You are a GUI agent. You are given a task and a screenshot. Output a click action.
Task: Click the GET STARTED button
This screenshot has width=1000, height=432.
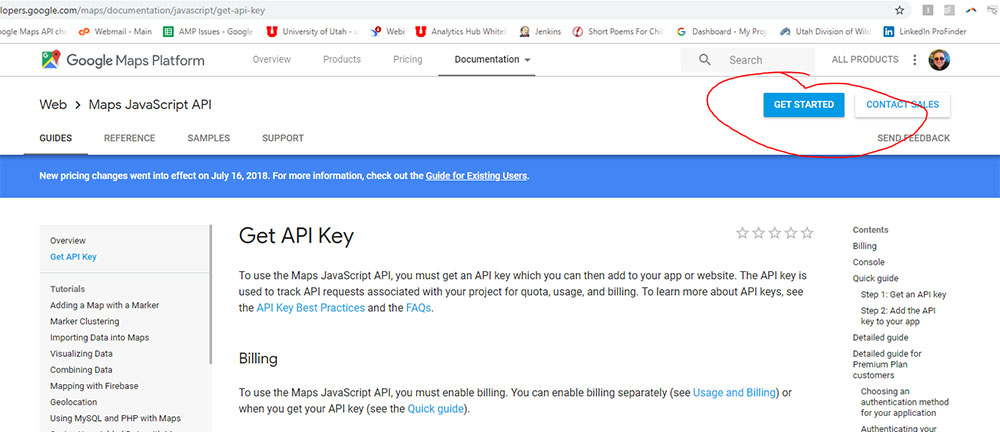point(804,105)
